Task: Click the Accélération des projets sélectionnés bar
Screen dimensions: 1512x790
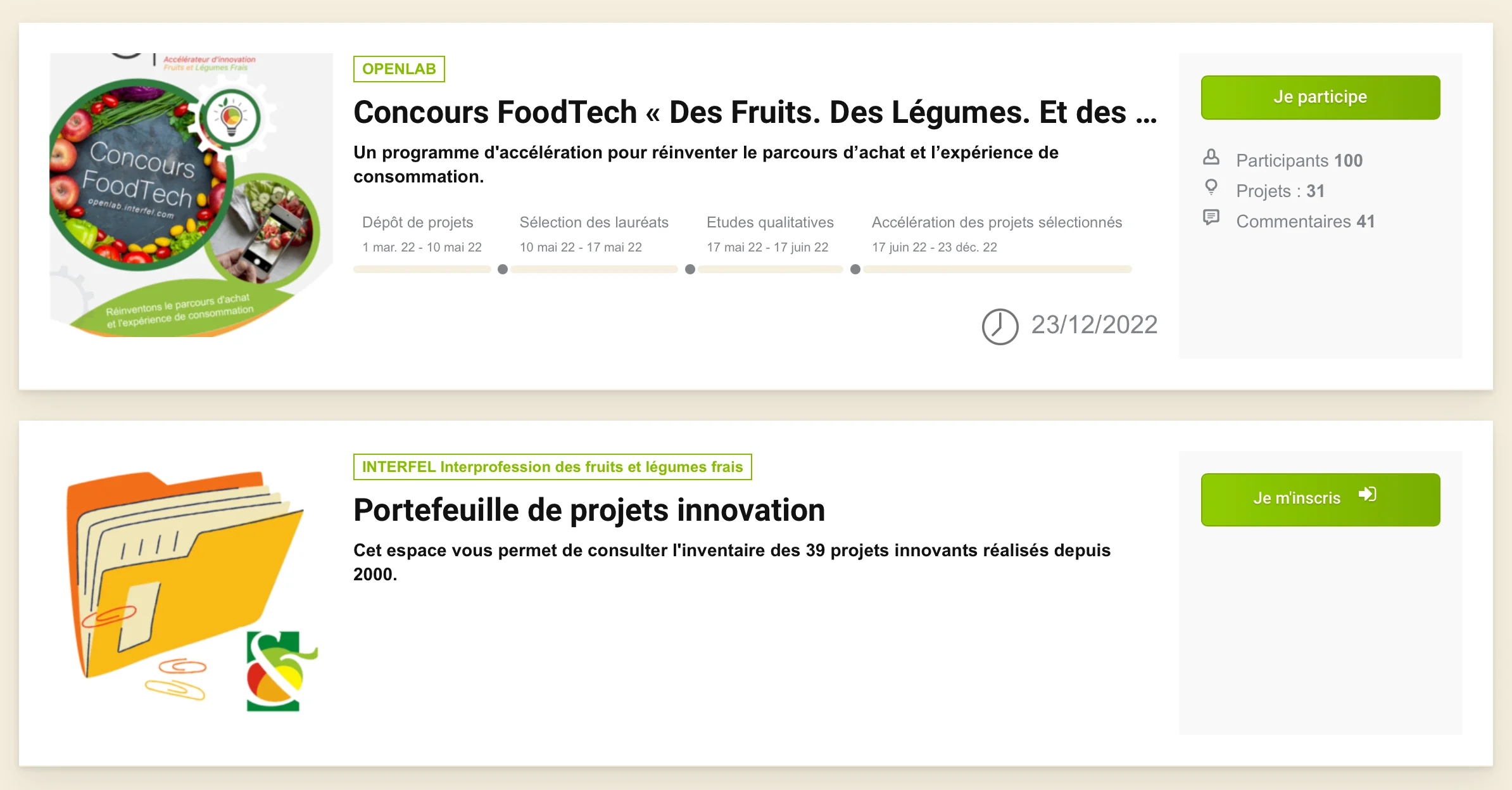Action: coord(997,269)
